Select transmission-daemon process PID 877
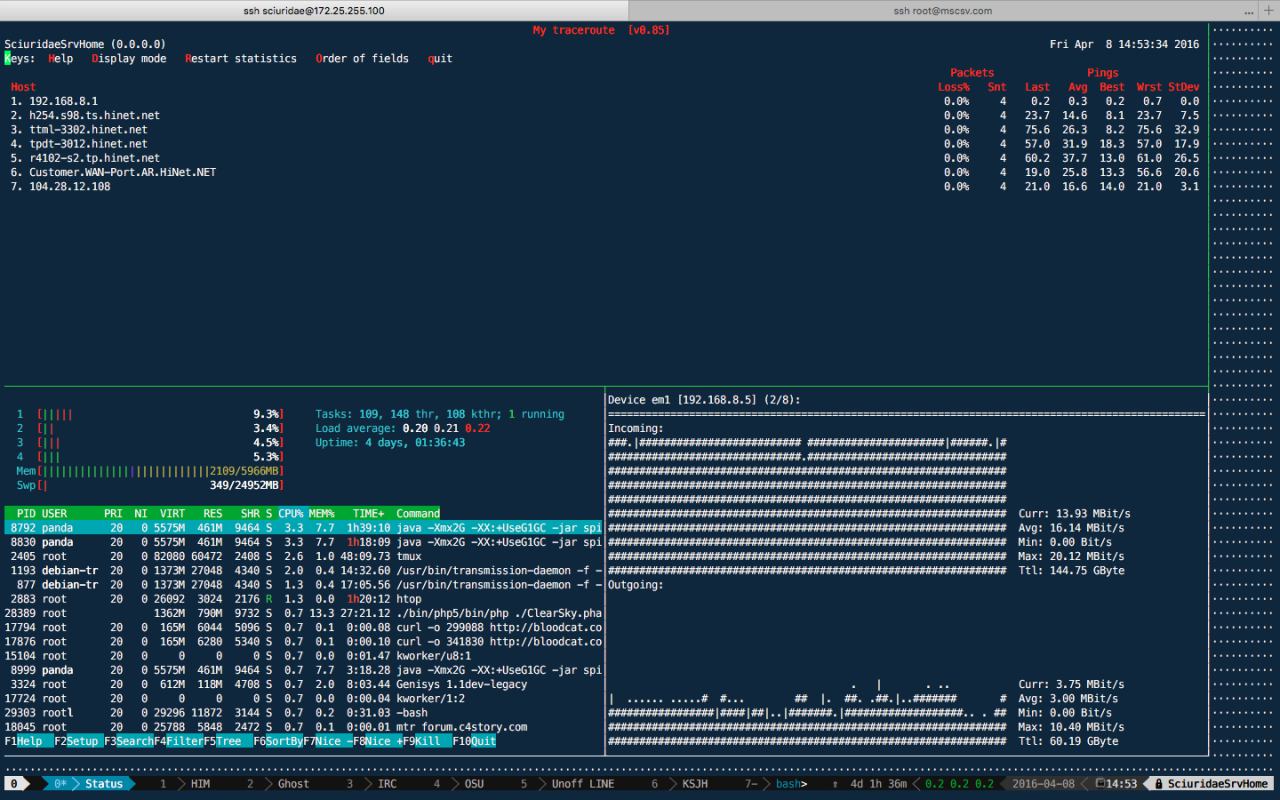The height and width of the screenshot is (800, 1280). click(303, 584)
